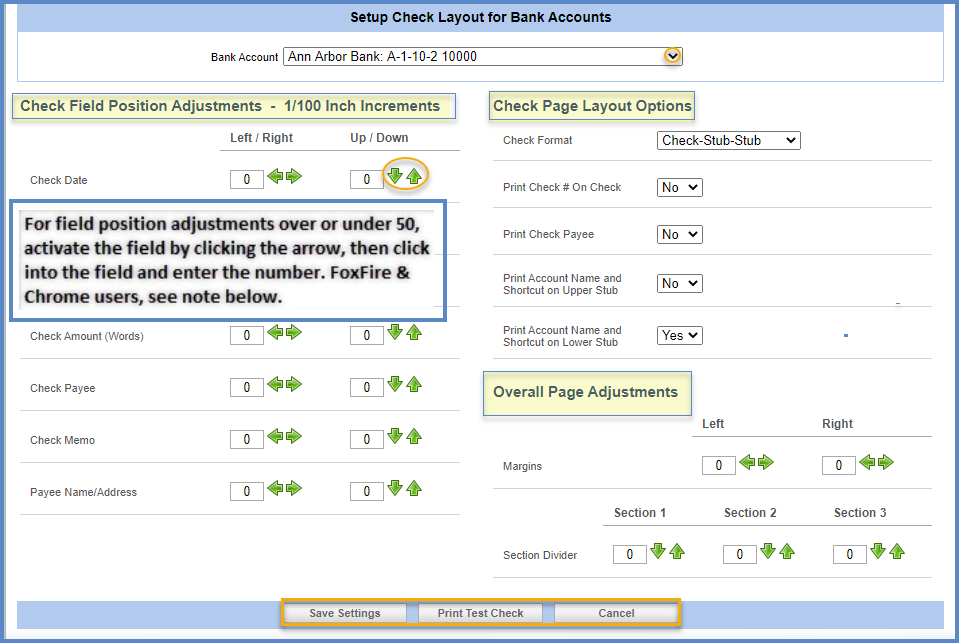Change Print Check Payee to Yes
Image resolution: width=959 pixels, height=643 pixels.
click(678, 234)
